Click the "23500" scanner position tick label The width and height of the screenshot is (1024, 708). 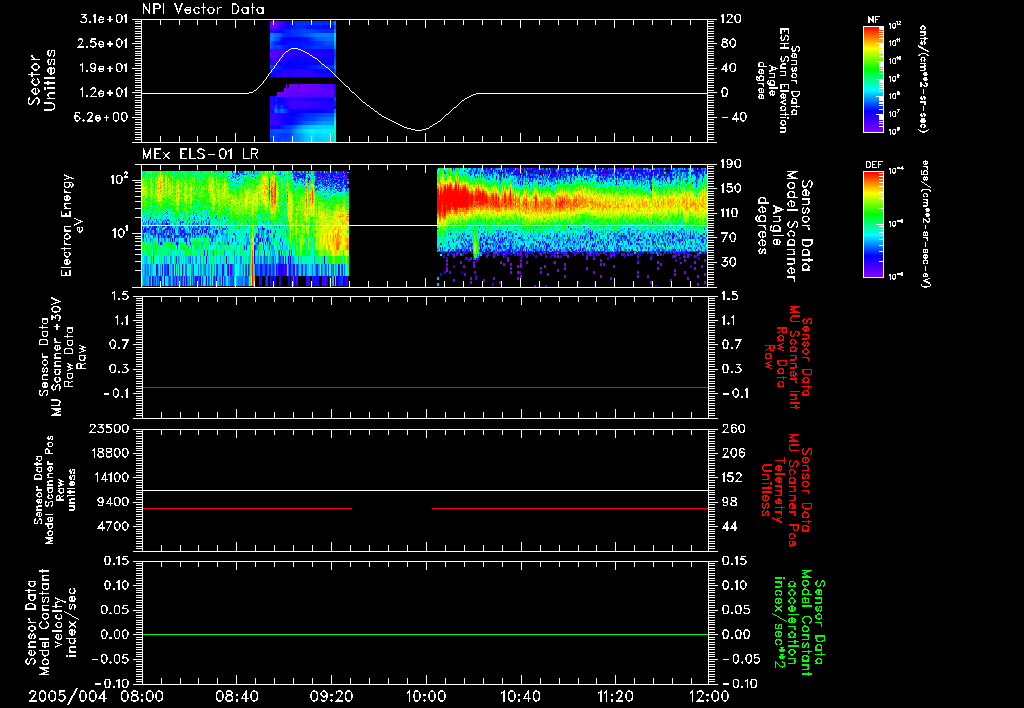(109, 428)
